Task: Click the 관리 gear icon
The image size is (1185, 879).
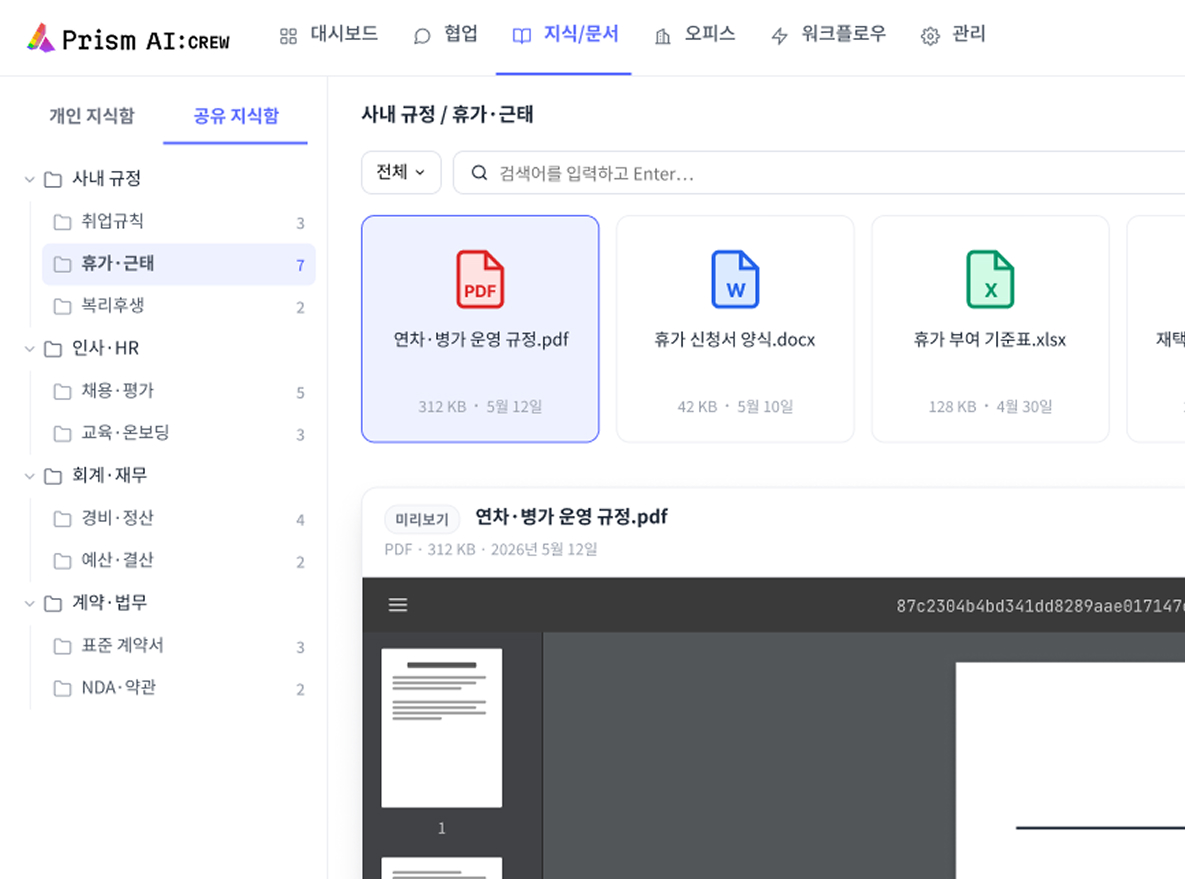Action: (930, 36)
